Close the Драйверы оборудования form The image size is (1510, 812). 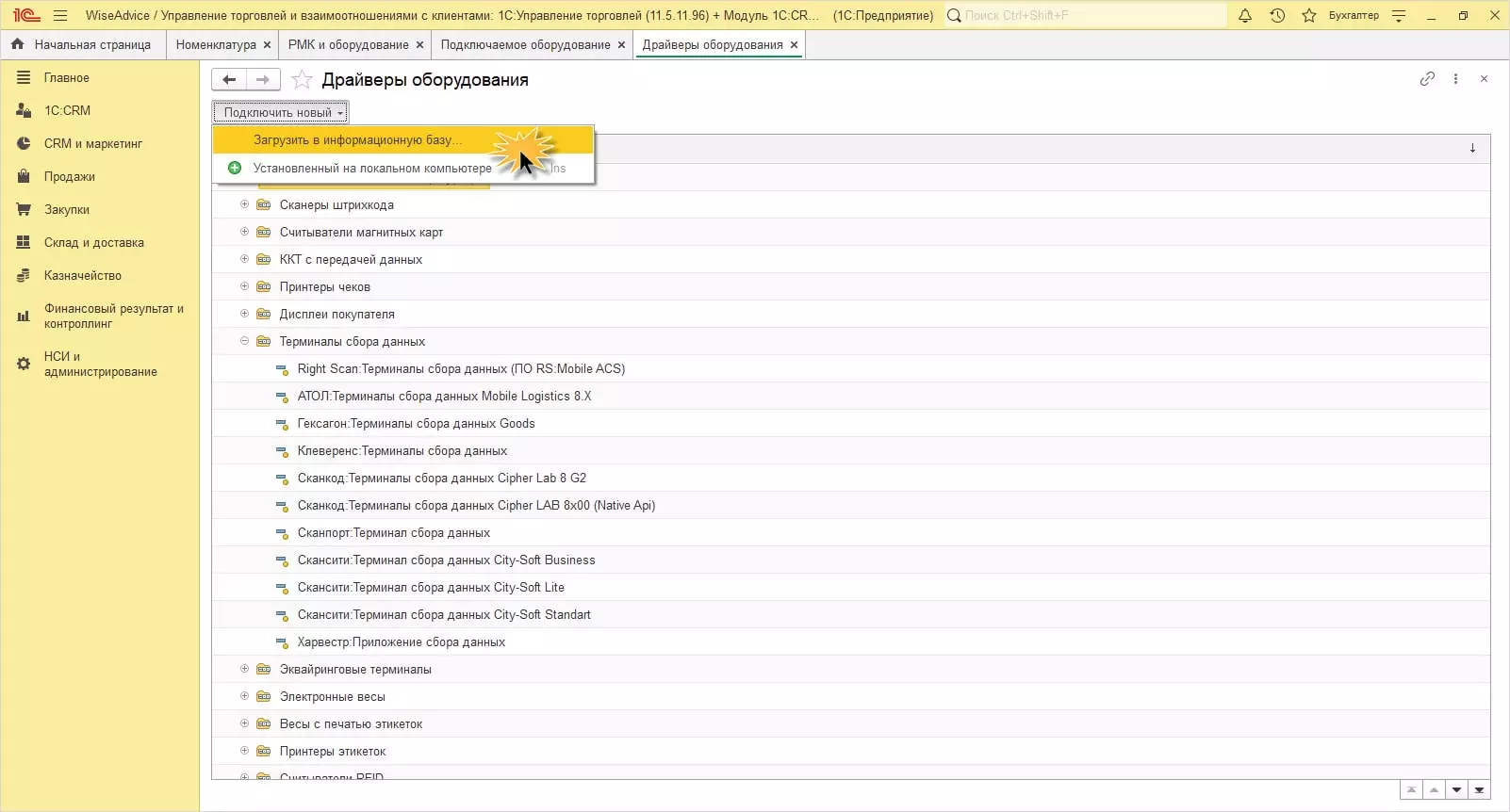point(1484,79)
